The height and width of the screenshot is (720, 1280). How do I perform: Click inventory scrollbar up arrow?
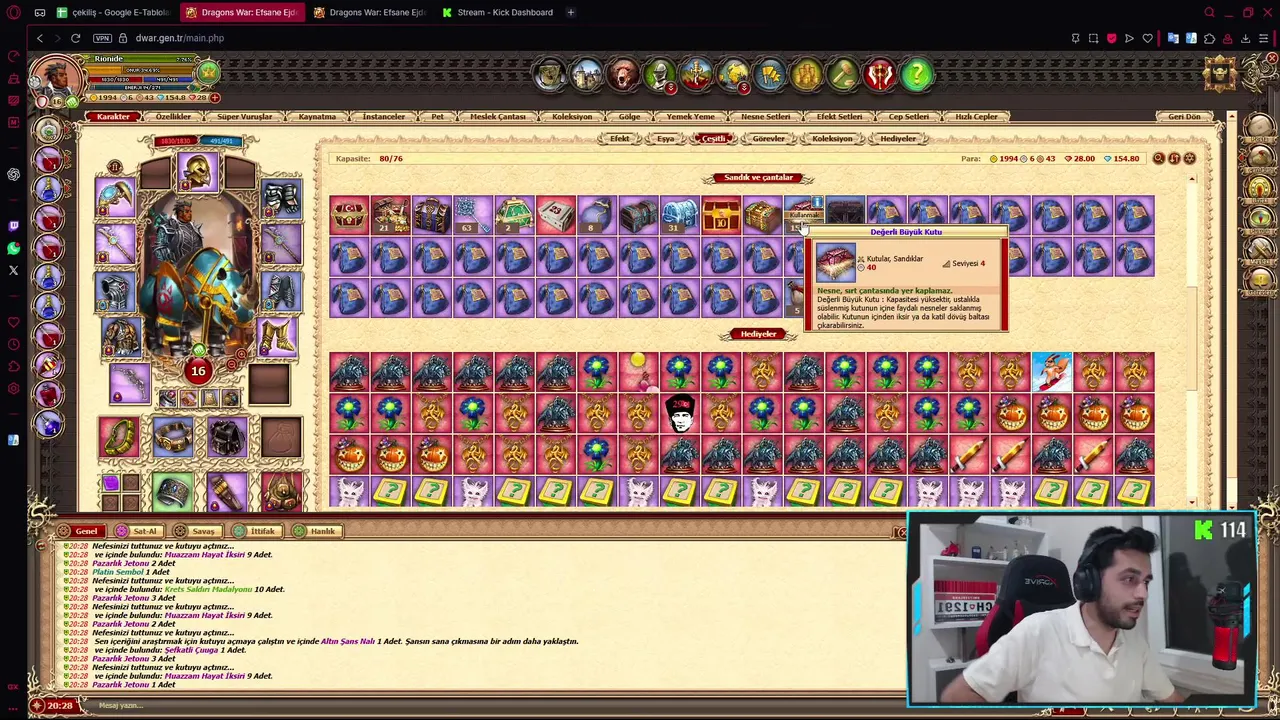pos(1191,179)
